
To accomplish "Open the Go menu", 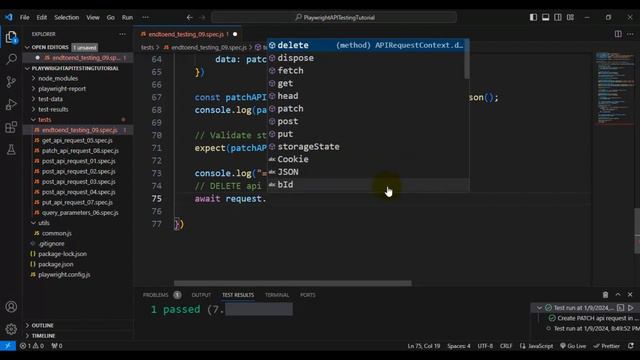I will tap(111, 18).
